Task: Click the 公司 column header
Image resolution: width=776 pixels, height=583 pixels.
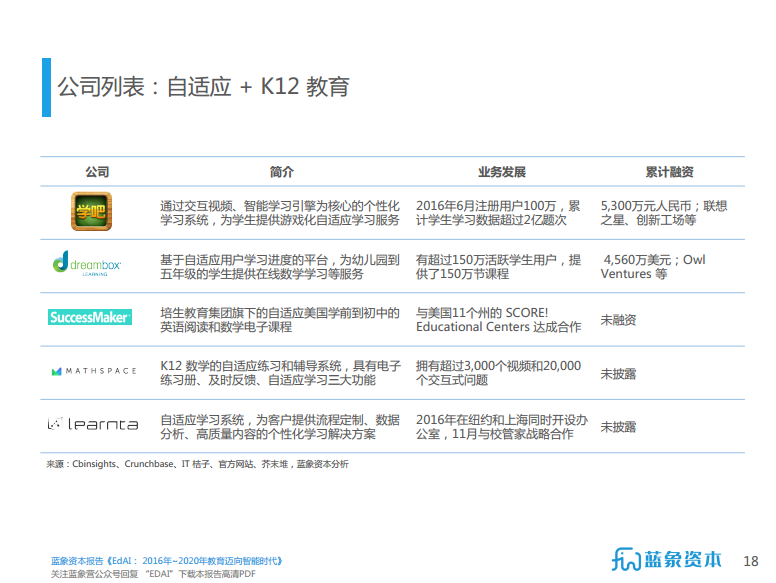Action: 97,172
